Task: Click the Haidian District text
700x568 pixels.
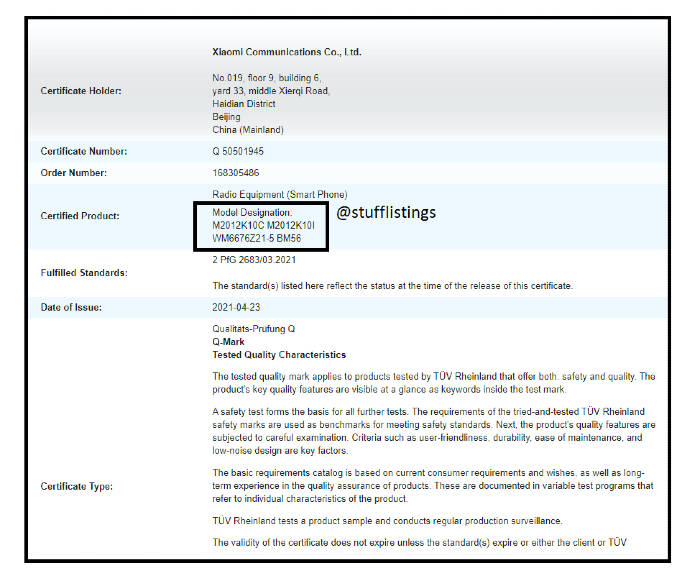Action: tap(244, 104)
